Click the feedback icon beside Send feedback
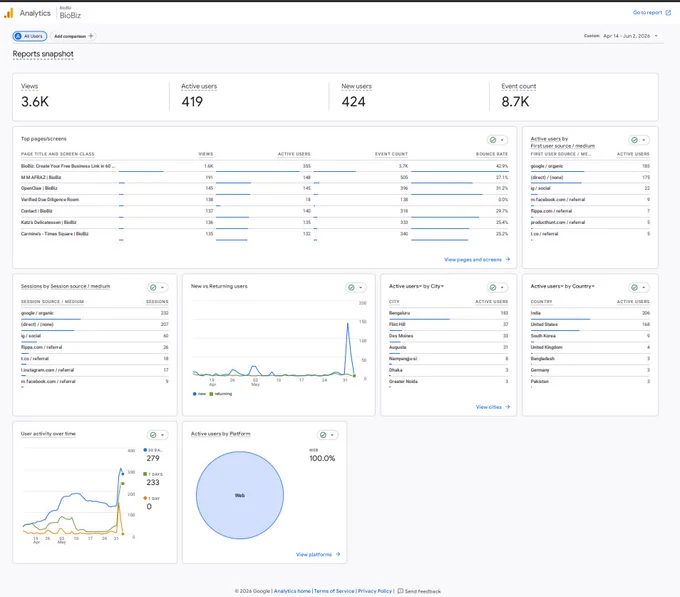 (400, 591)
